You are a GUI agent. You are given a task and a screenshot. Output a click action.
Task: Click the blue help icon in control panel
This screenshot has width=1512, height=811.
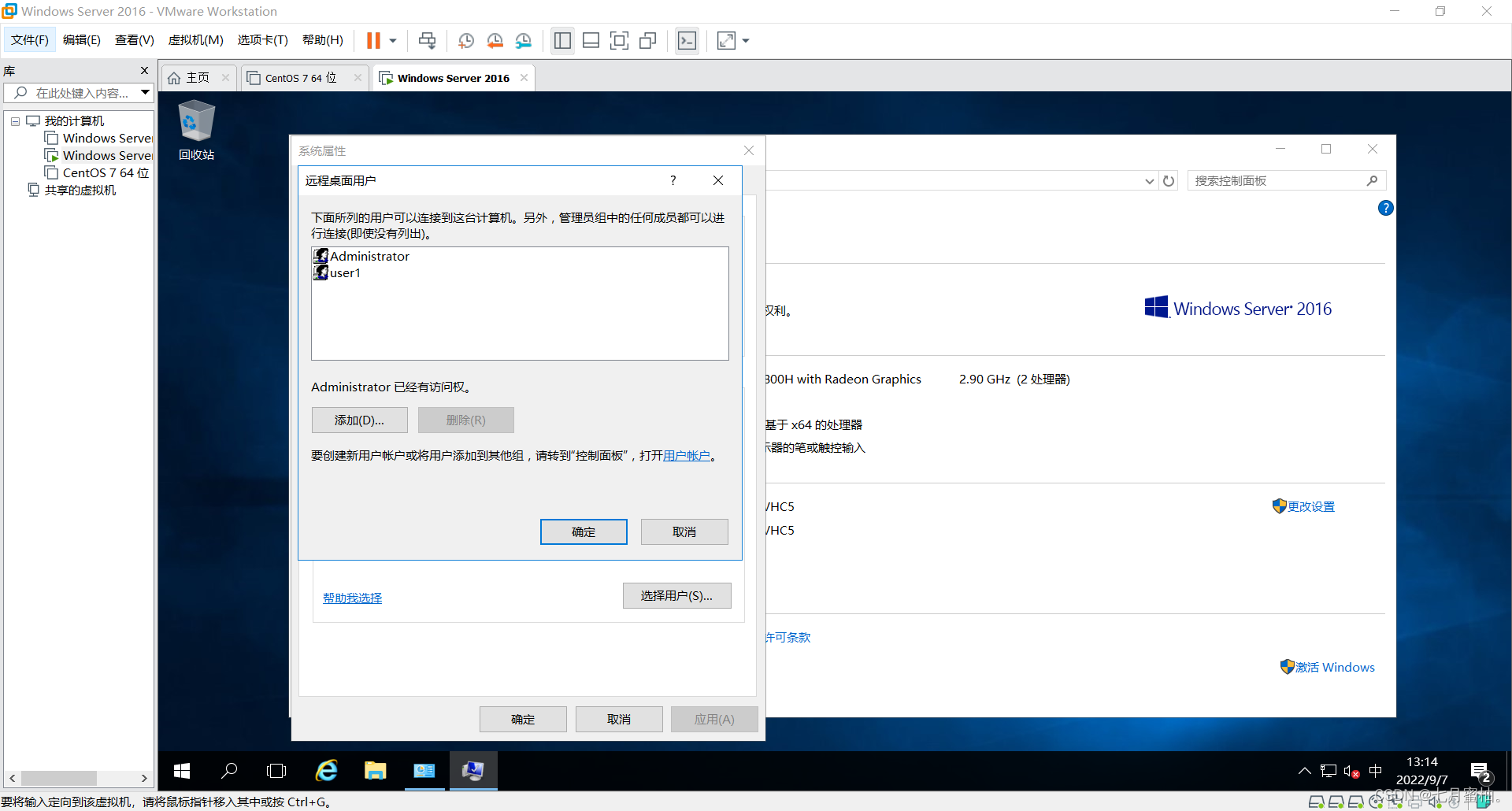[x=1386, y=208]
